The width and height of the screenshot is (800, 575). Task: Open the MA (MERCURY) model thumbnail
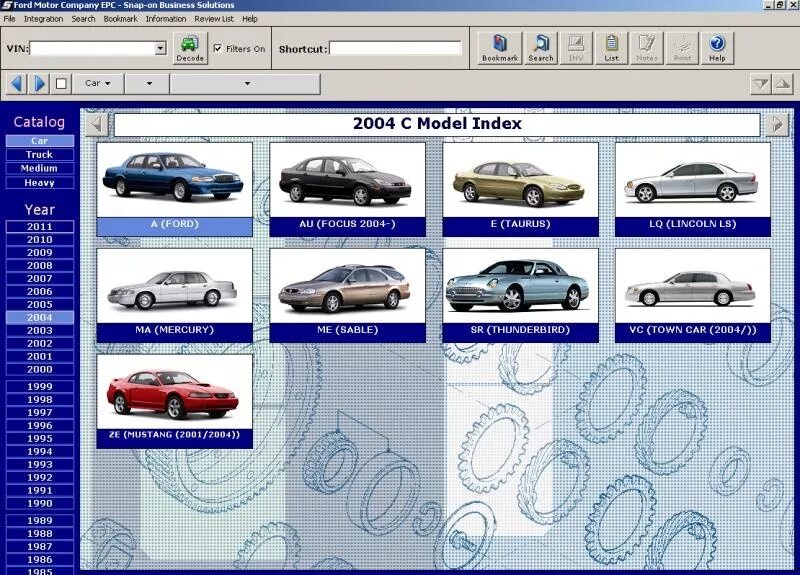tap(174, 295)
